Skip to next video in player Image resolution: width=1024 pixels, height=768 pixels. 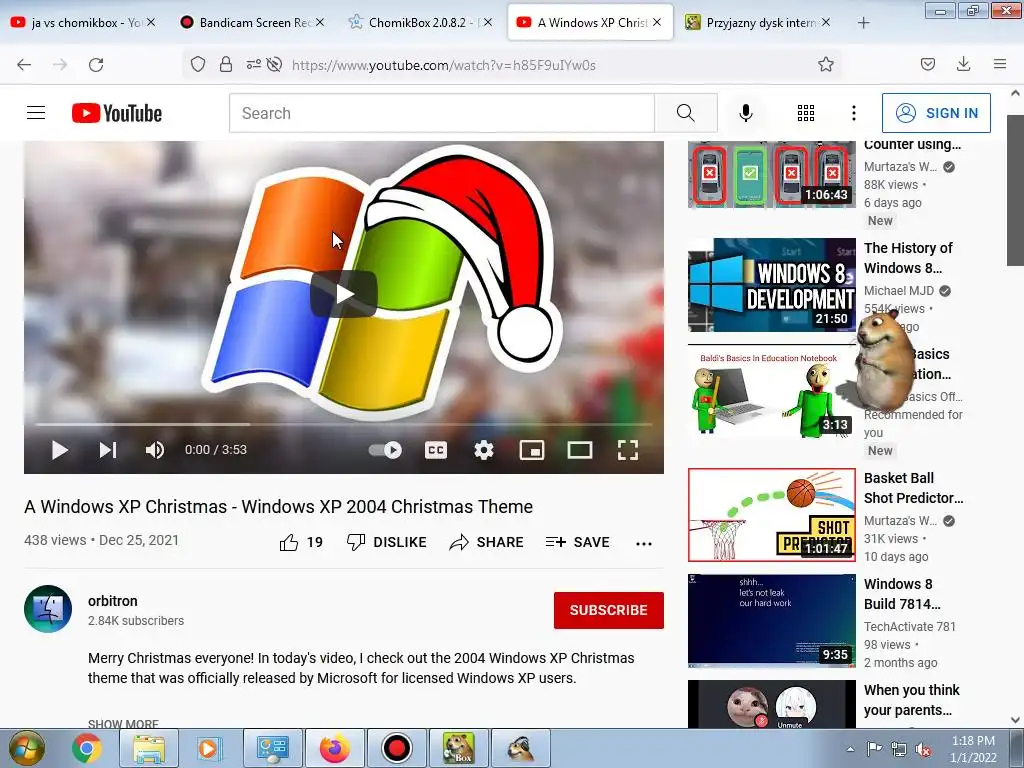pyautogui.click(x=108, y=450)
